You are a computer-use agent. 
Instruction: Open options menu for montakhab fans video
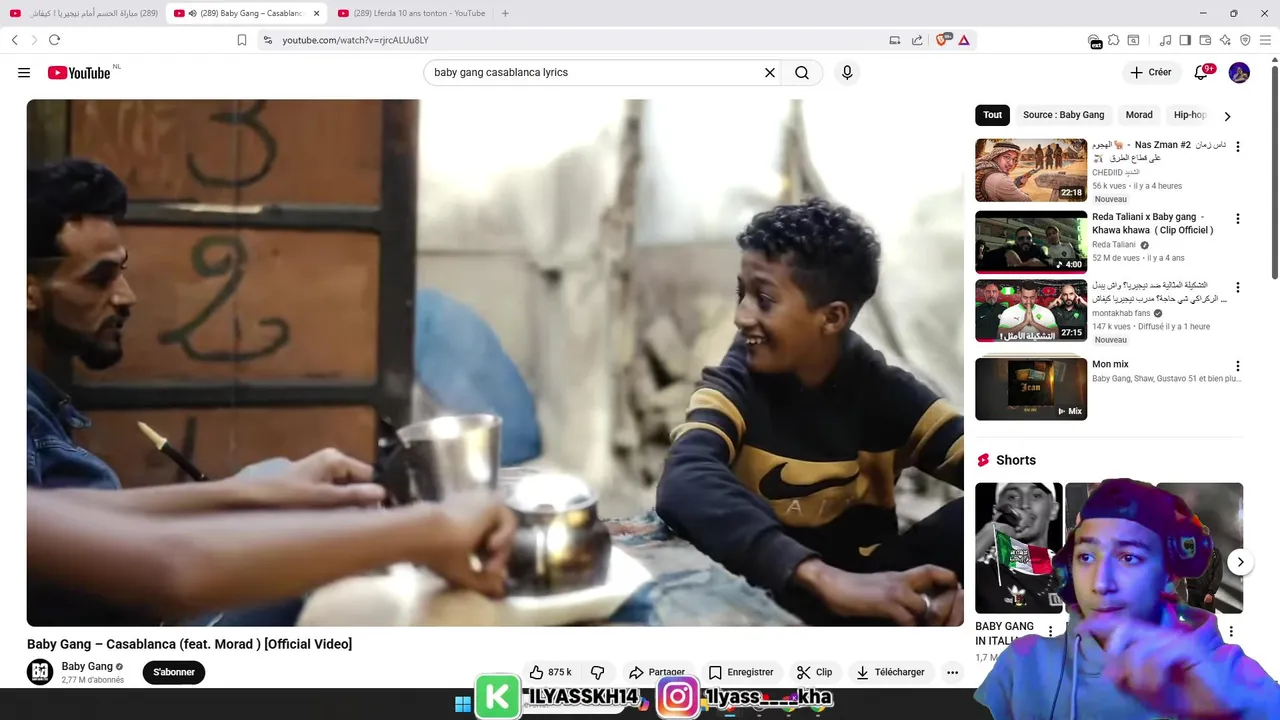pyautogui.click(x=1238, y=287)
